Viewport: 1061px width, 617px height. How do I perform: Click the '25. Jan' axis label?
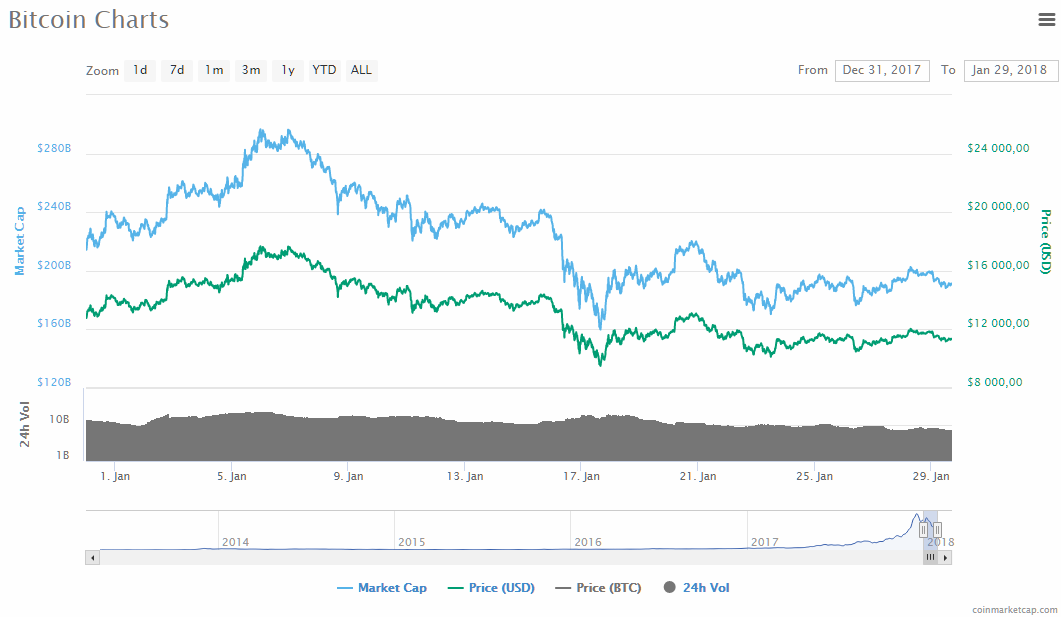[x=814, y=476]
